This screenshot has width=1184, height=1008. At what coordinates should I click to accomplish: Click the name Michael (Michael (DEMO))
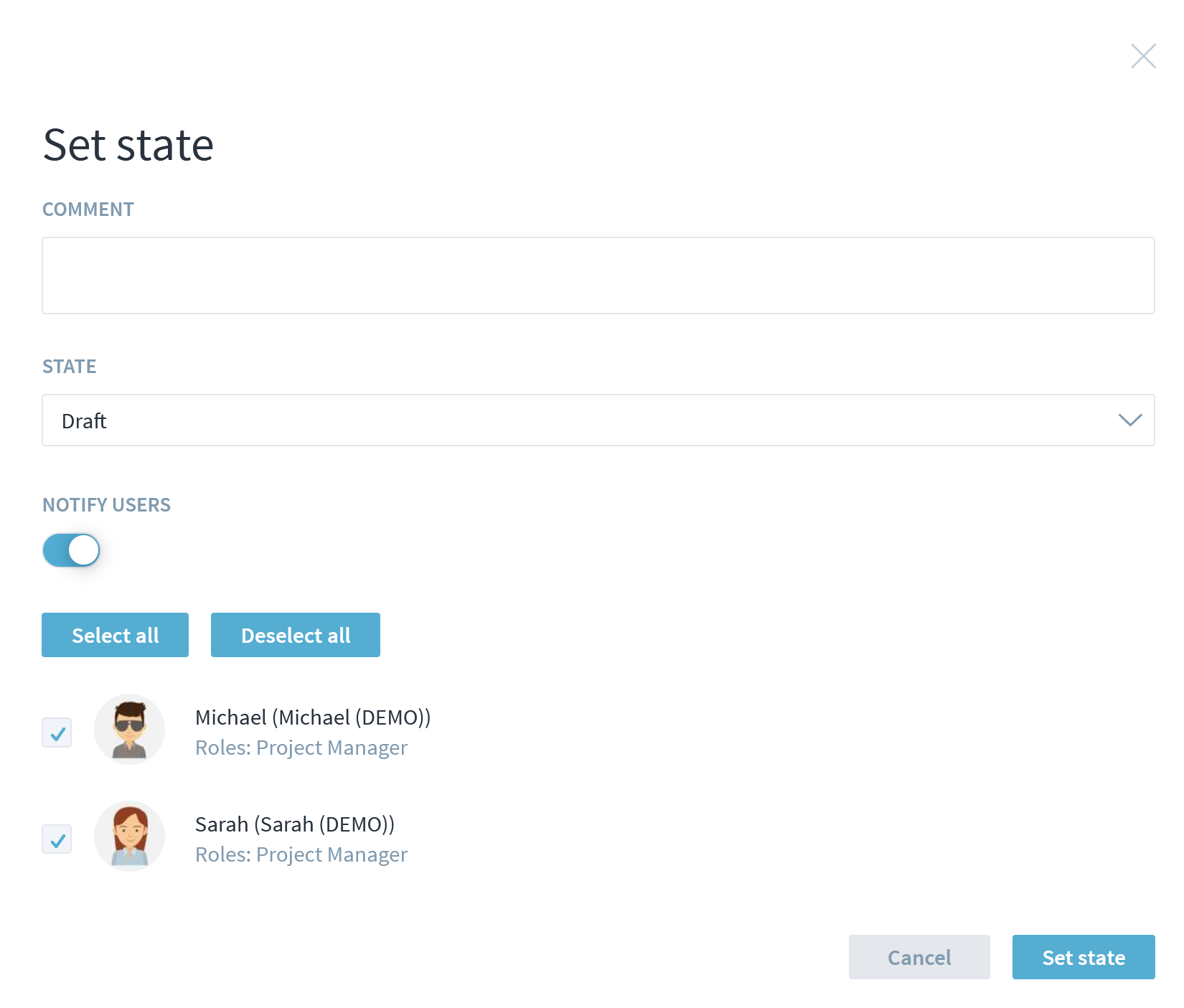[313, 717]
